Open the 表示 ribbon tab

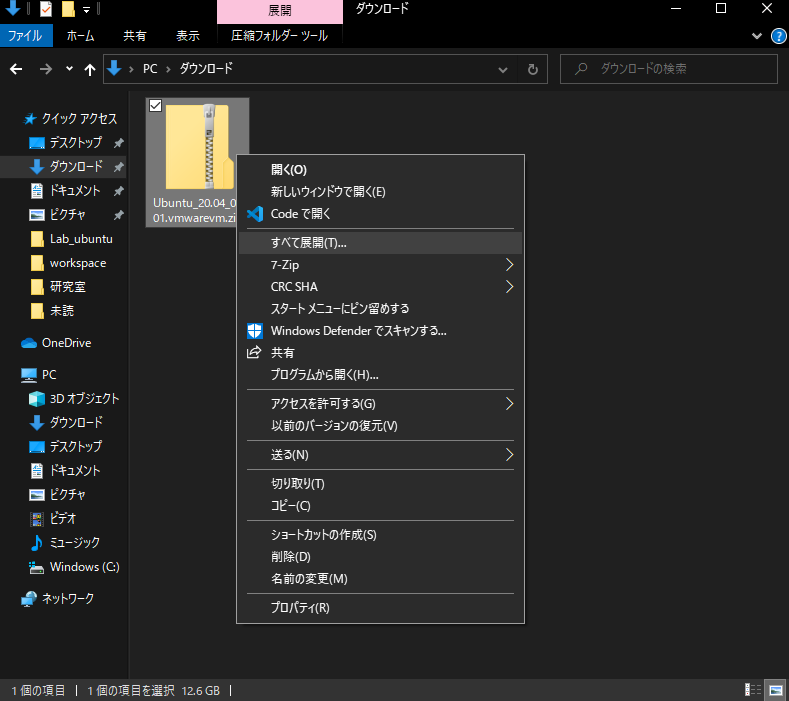click(188, 36)
